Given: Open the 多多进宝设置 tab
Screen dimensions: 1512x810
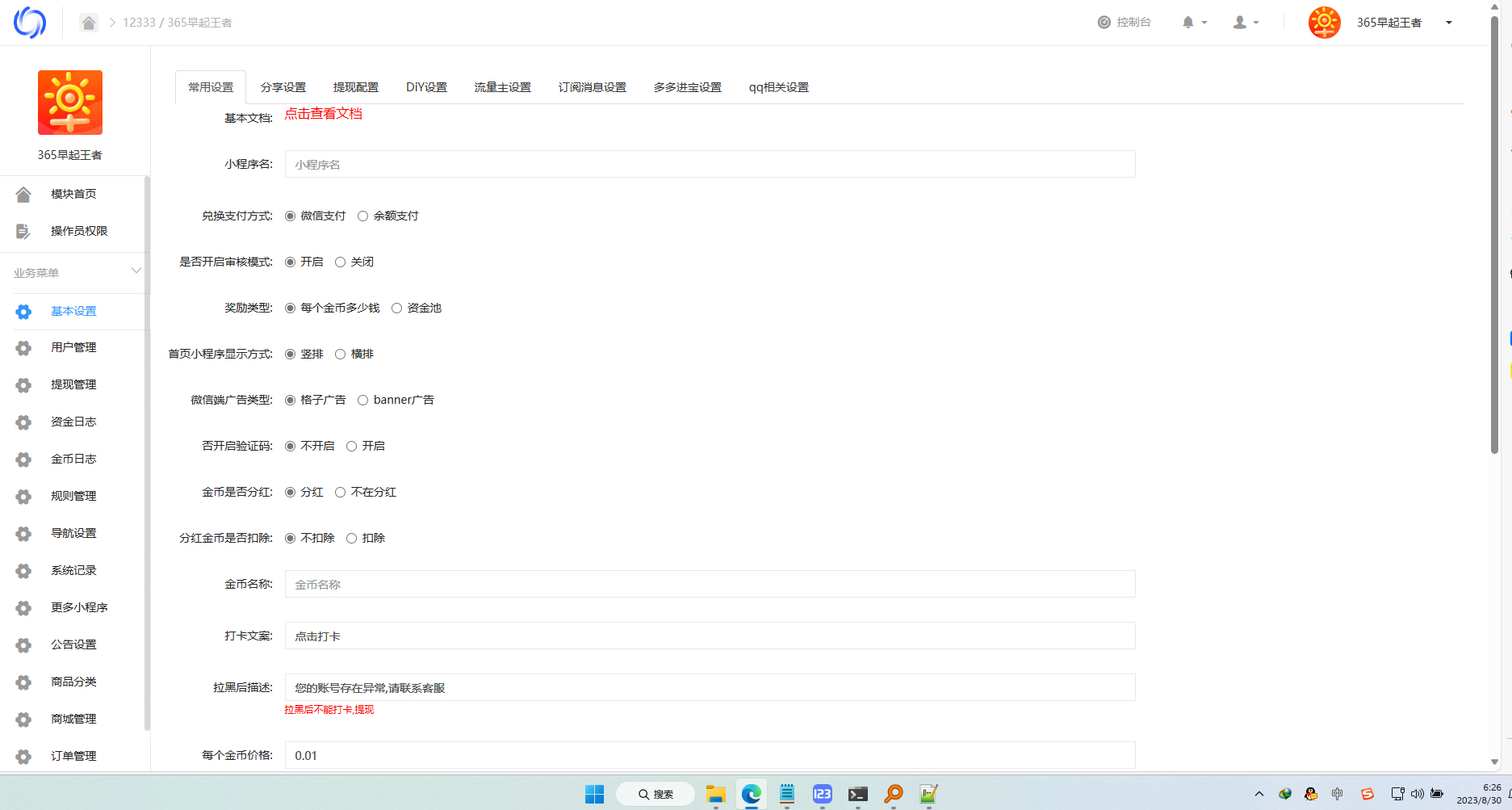Looking at the screenshot, I should [687, 87].
